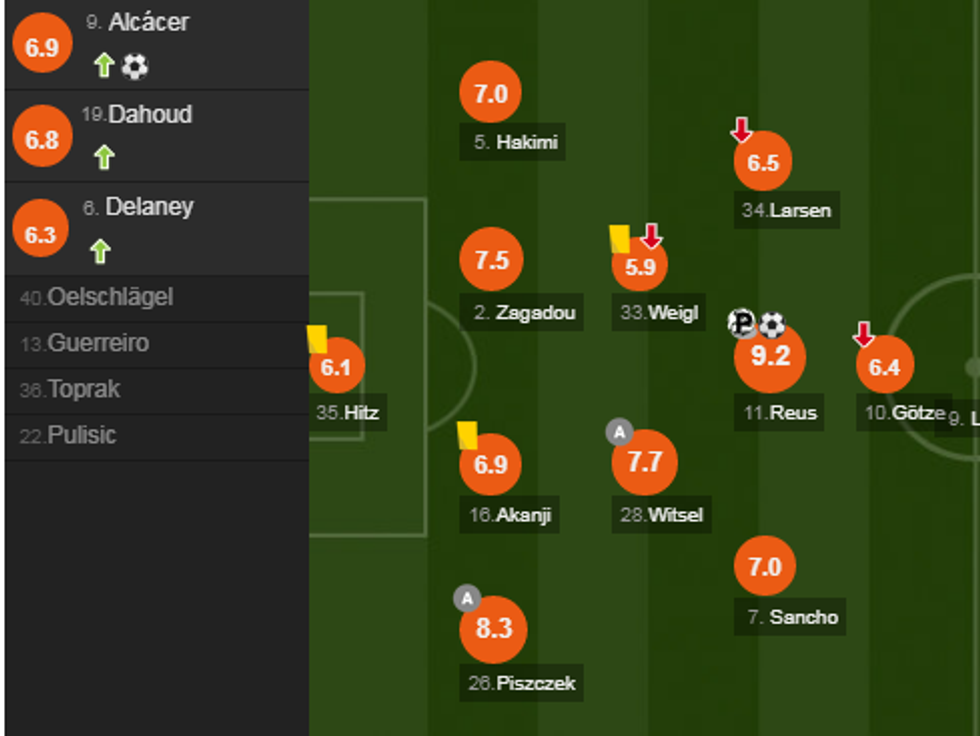
Task: Click the yellow card next to Akanji
Action: [467, 435]
